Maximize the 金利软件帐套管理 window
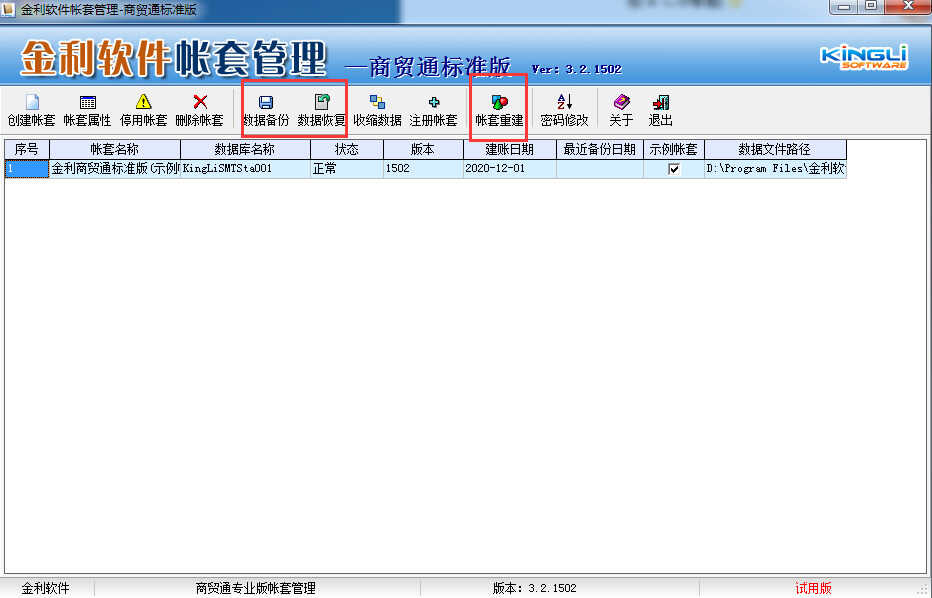 pos(871,7)
